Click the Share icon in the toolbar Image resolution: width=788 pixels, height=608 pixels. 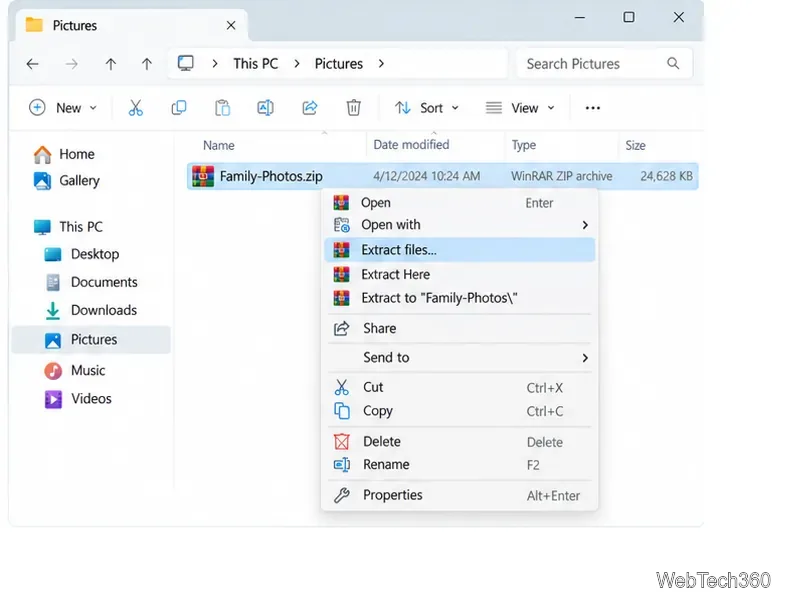click(310, 108)
